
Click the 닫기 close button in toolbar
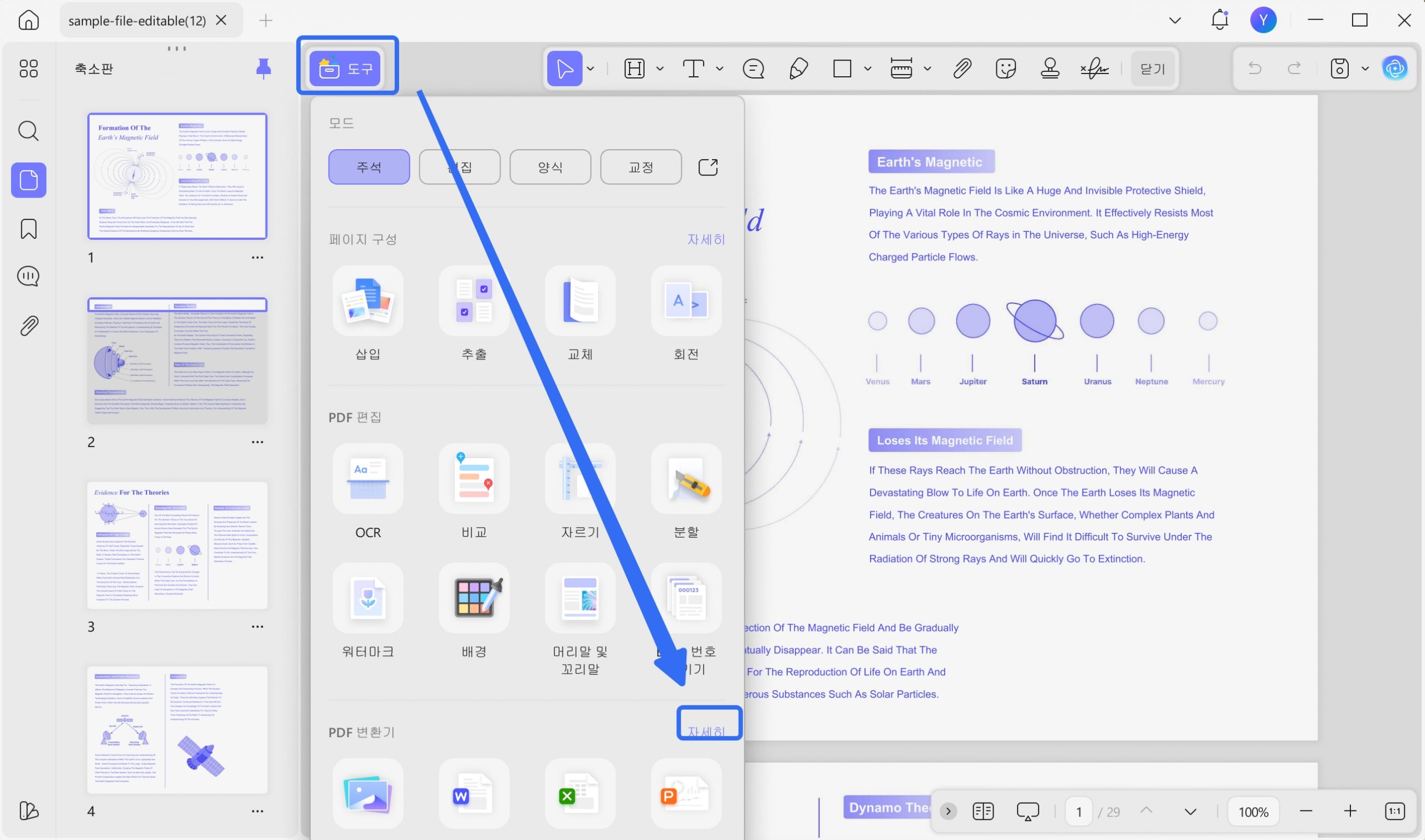pyautogui.click(x=1153, y=68)
